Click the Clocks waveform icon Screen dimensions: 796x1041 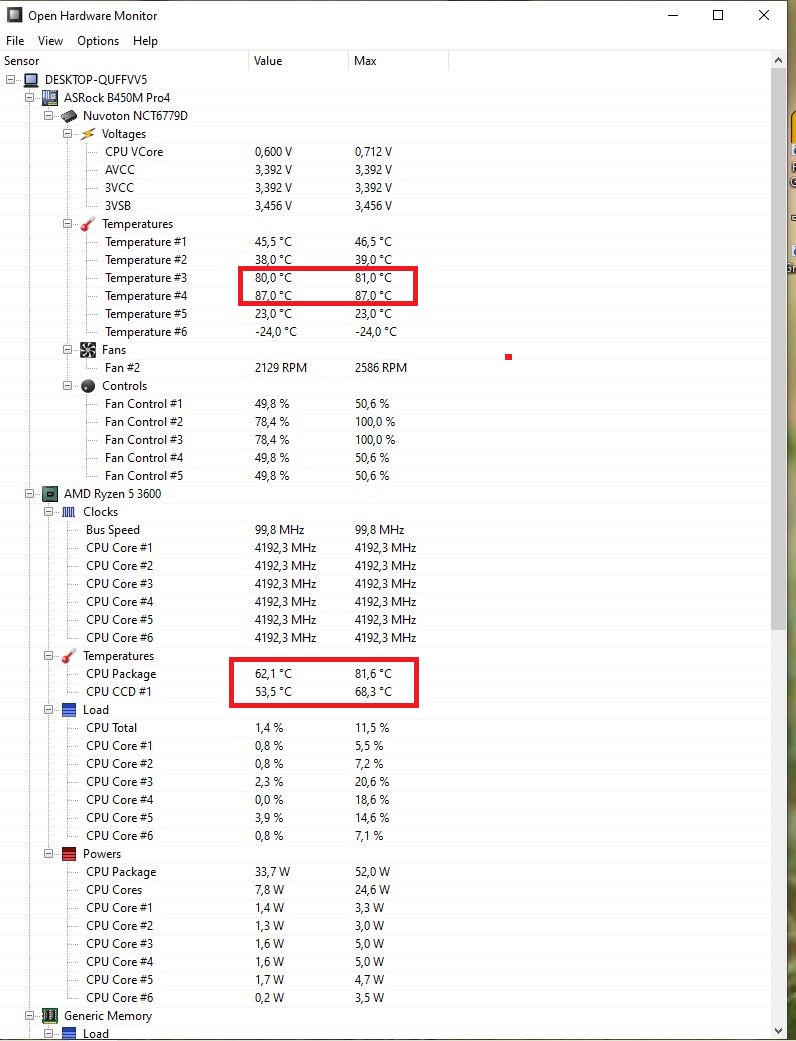[x=69, y=512]
